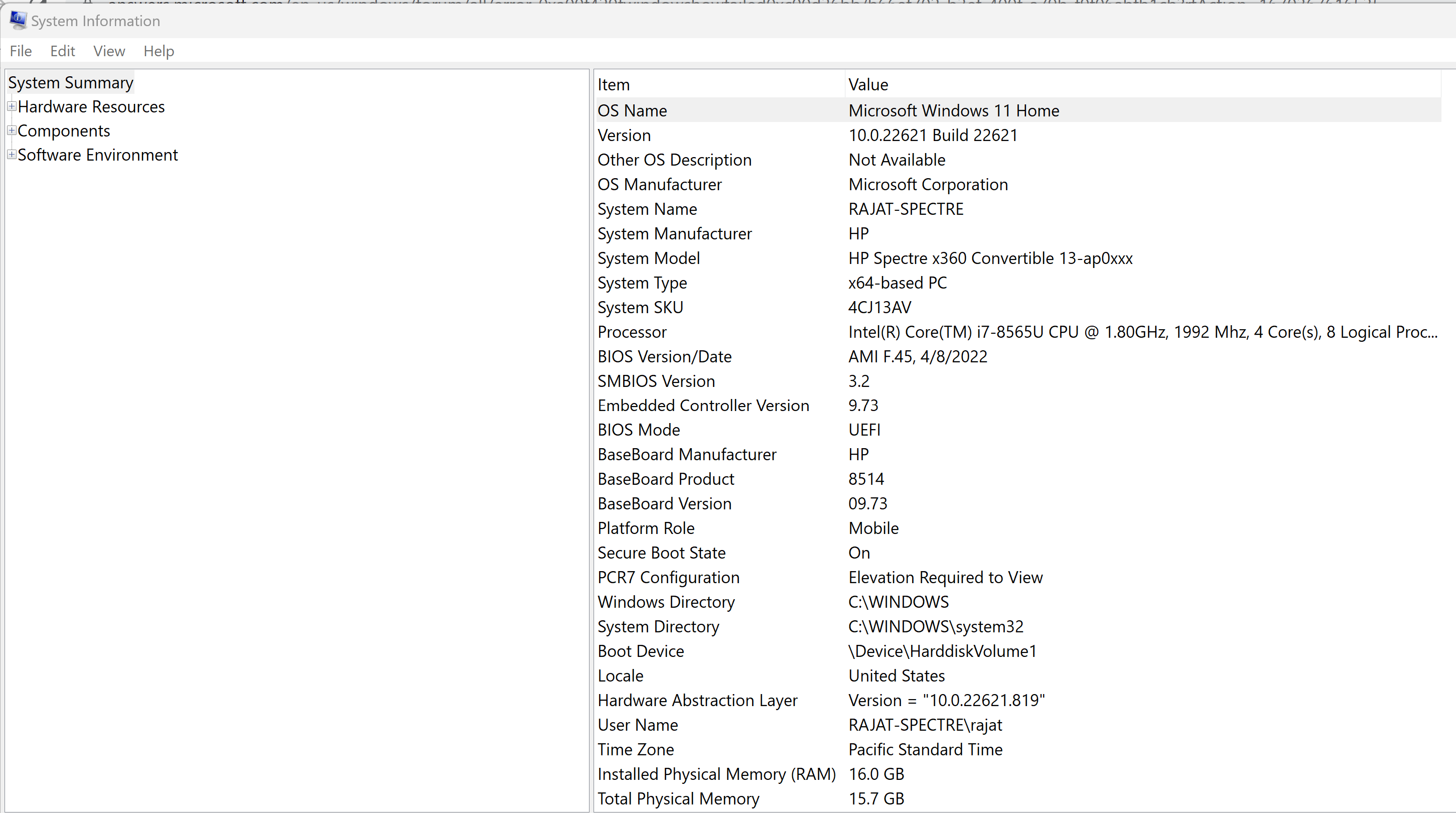The height and width of the screenshot is (813, 1456).
Task: Click the 4CJ13AV SKU value
Action: click(x=880, y=307)
